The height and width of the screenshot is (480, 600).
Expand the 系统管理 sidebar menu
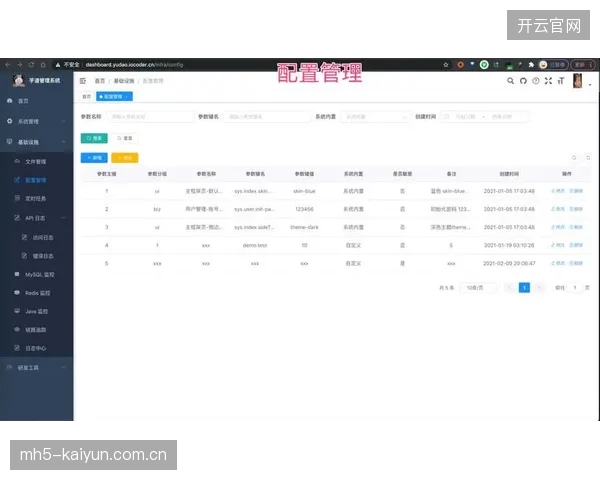(36, 121)
